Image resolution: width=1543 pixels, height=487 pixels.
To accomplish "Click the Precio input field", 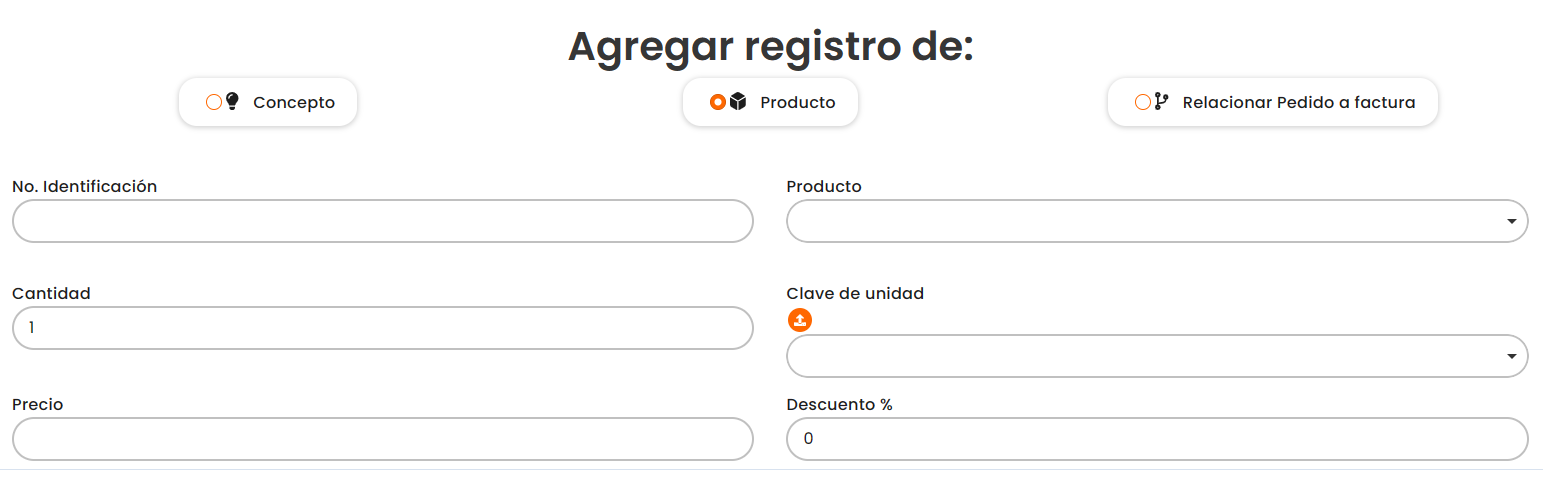I will 382,439.
